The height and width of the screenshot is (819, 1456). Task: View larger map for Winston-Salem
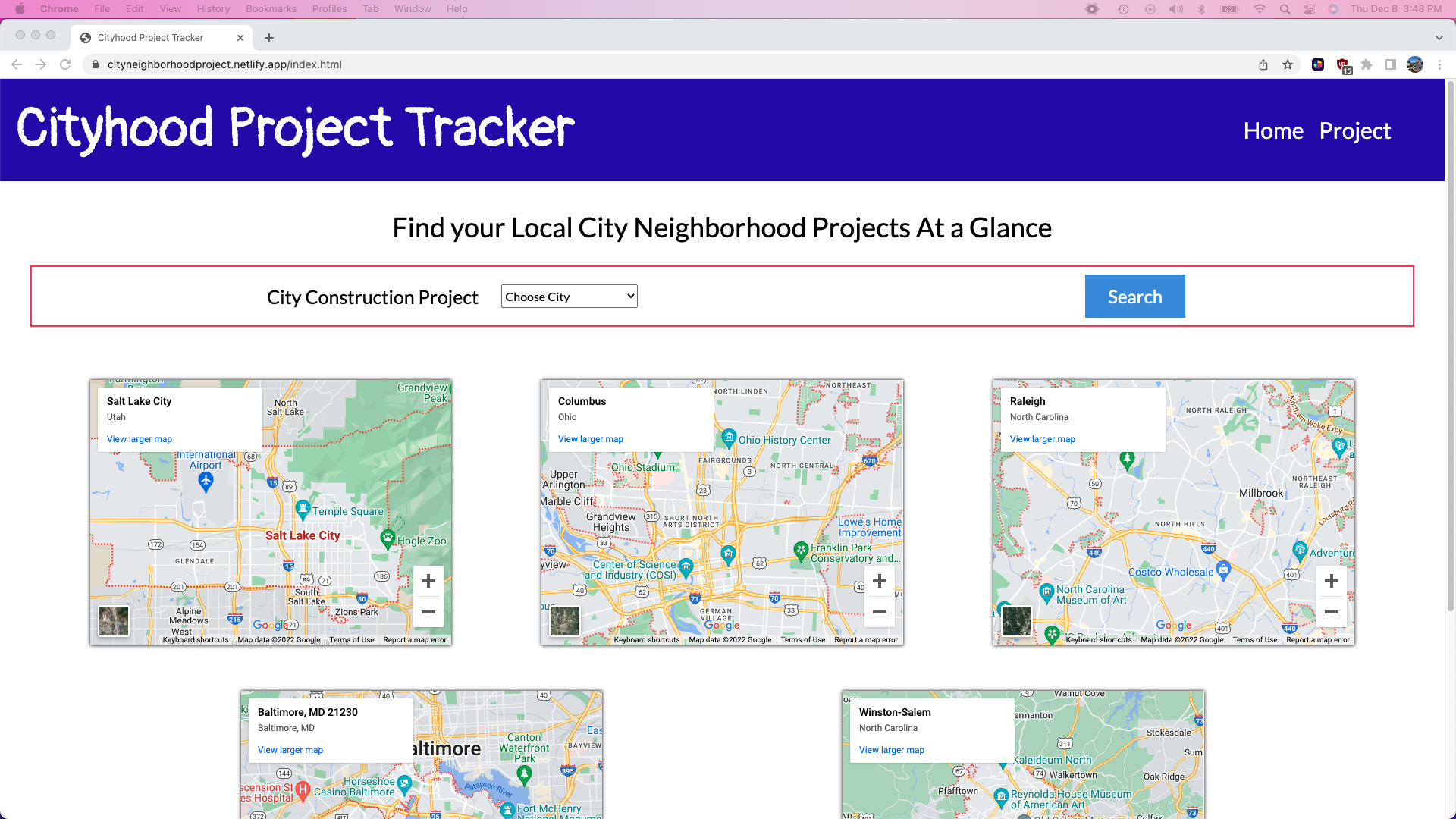tap(892, 750)
